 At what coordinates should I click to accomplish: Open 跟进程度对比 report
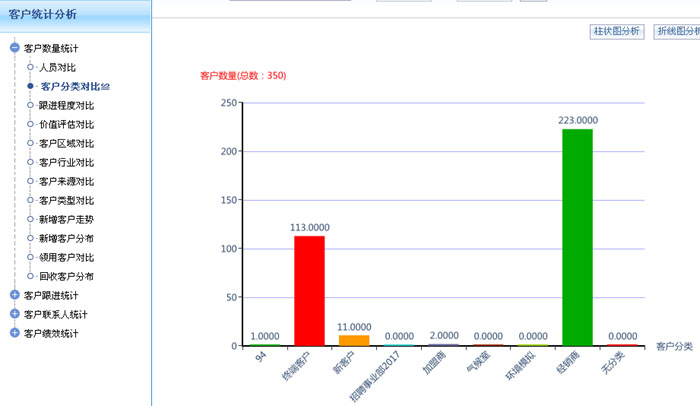point(66,105)
